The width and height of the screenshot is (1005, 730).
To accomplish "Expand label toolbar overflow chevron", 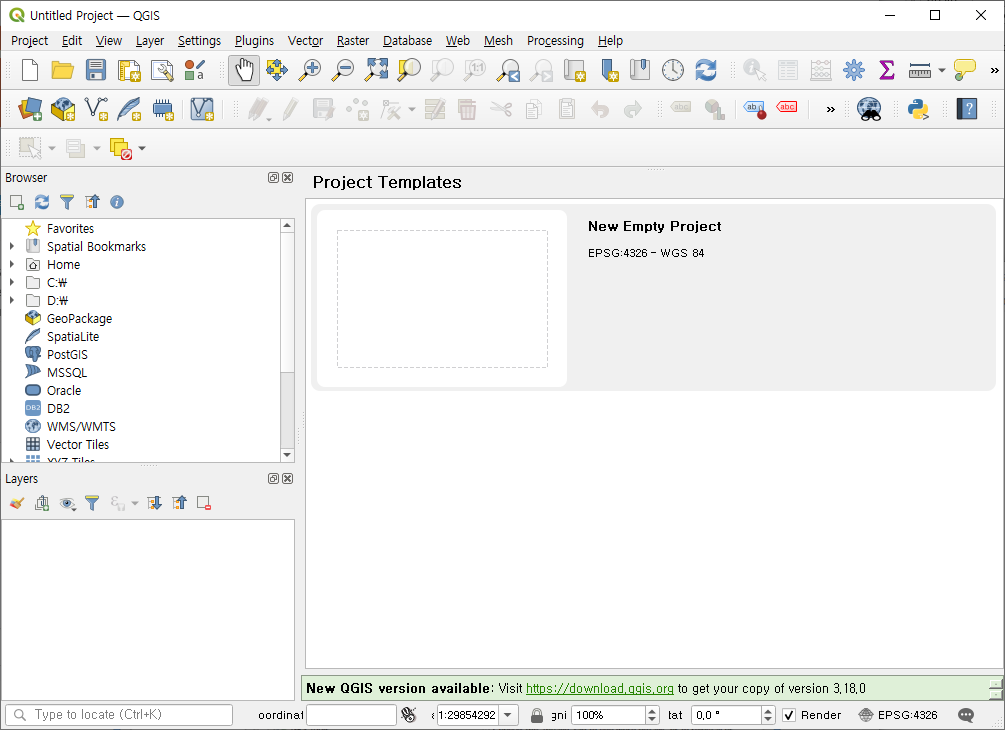I will point(831,109).
